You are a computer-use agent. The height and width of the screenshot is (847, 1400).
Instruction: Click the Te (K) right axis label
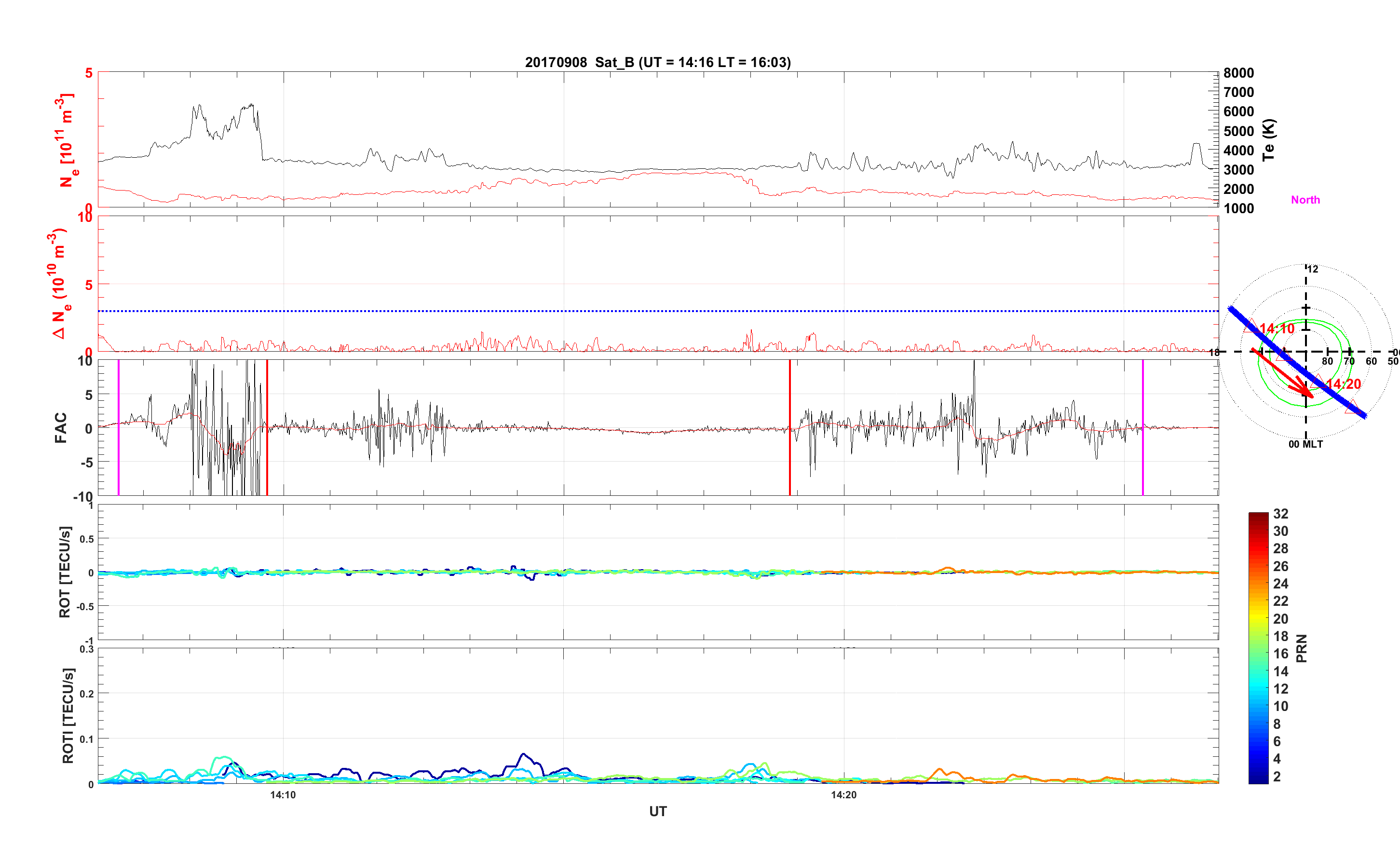tap(1268, 140)
